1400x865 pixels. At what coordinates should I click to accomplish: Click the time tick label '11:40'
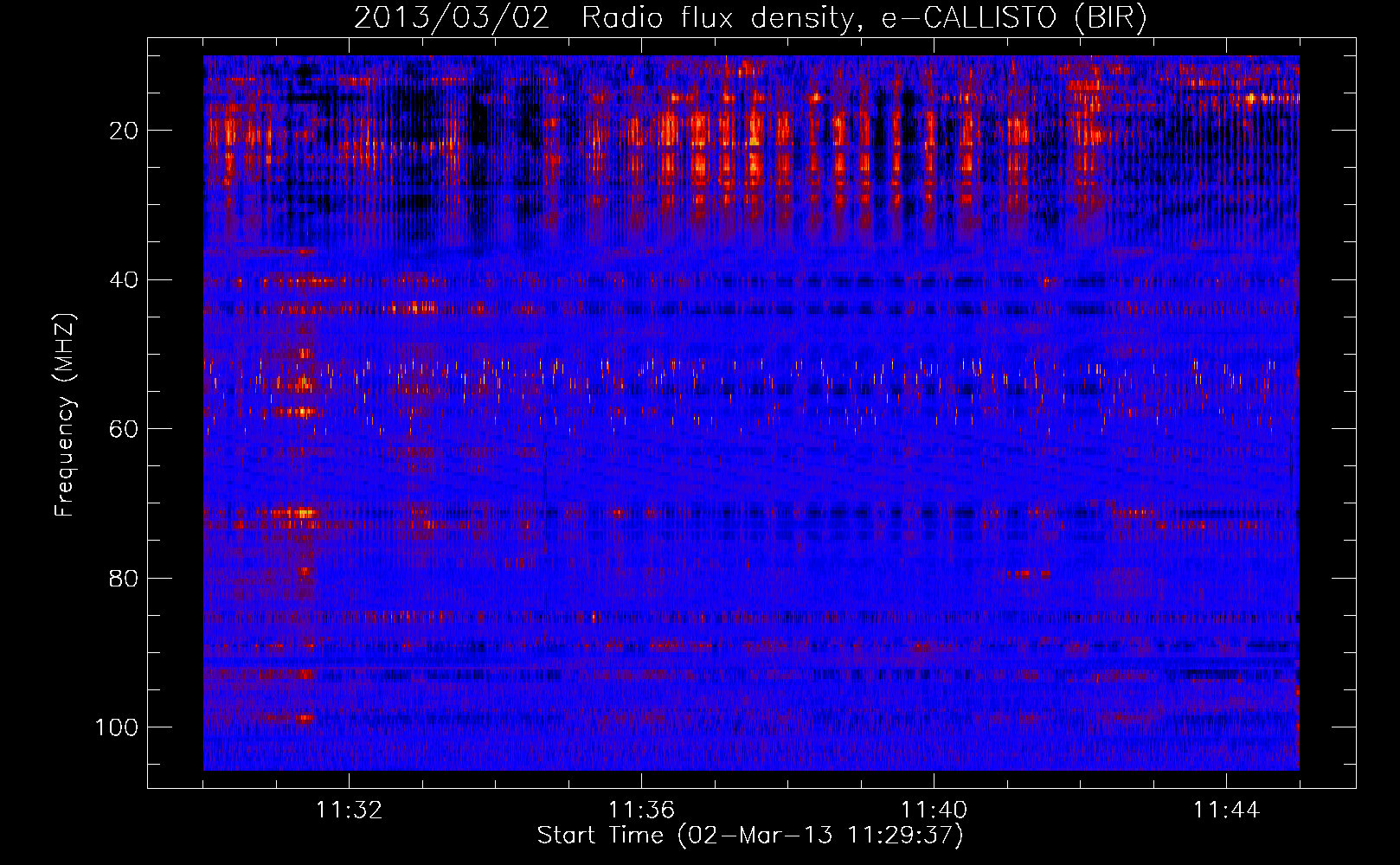coord(934,811)
